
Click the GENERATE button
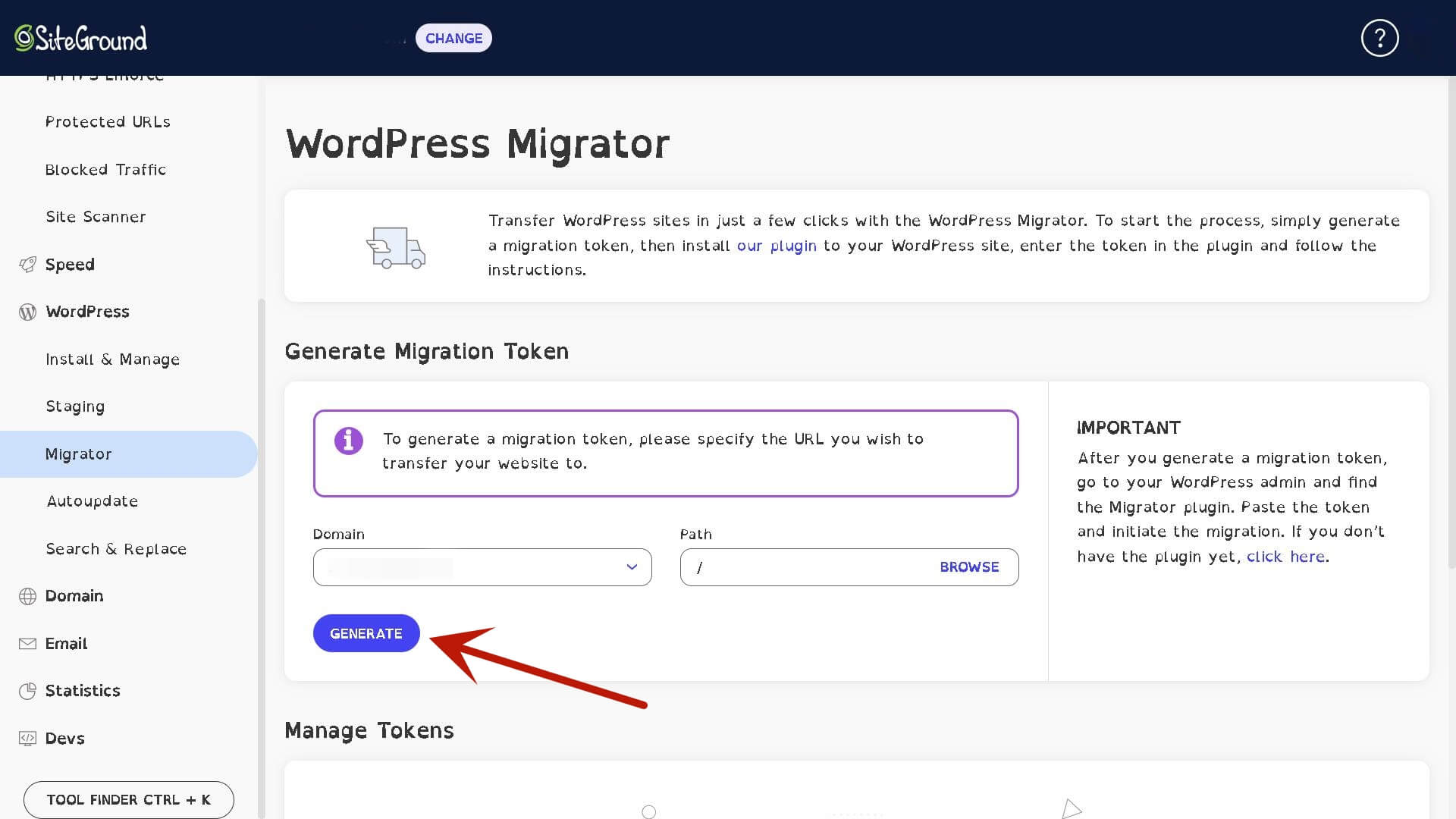tap(366, 633)
